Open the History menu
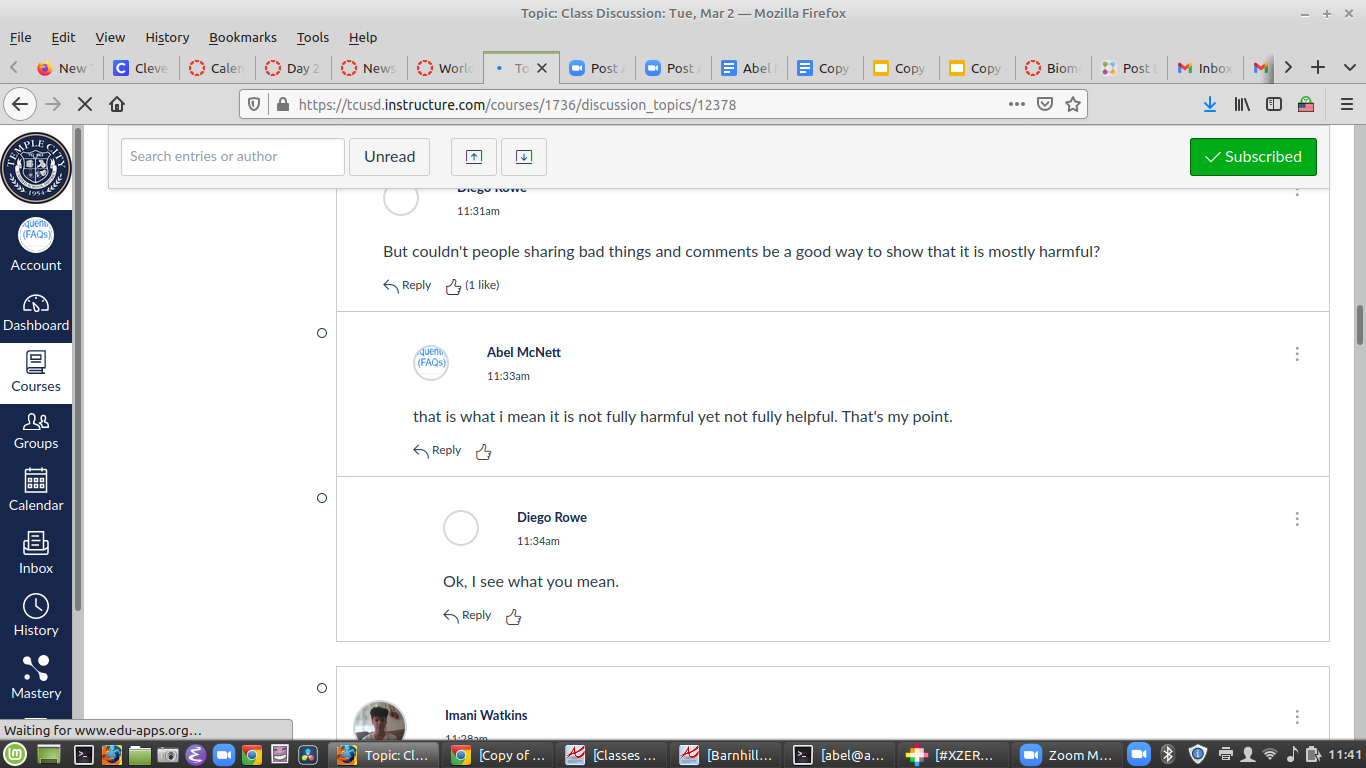 tap(167, 37)
